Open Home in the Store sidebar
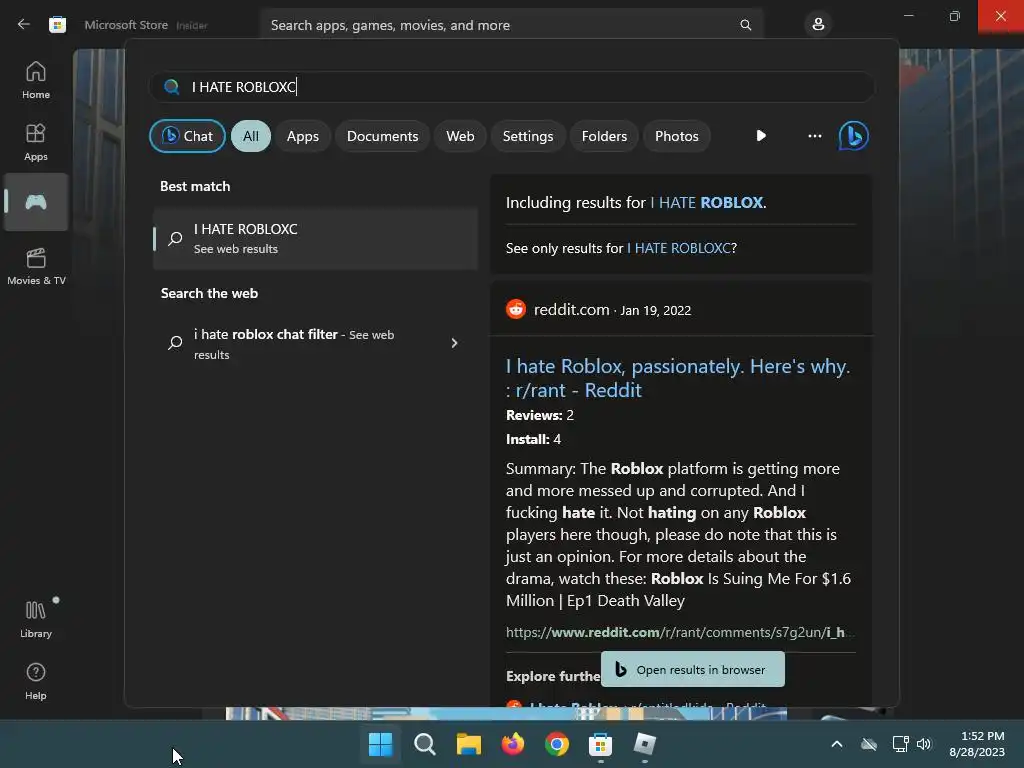 36,80
